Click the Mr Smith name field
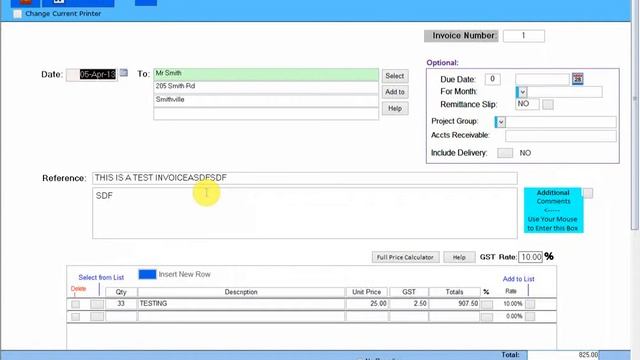Image resolution: width=640 pixels, height=360 pixels. point(266,74)
